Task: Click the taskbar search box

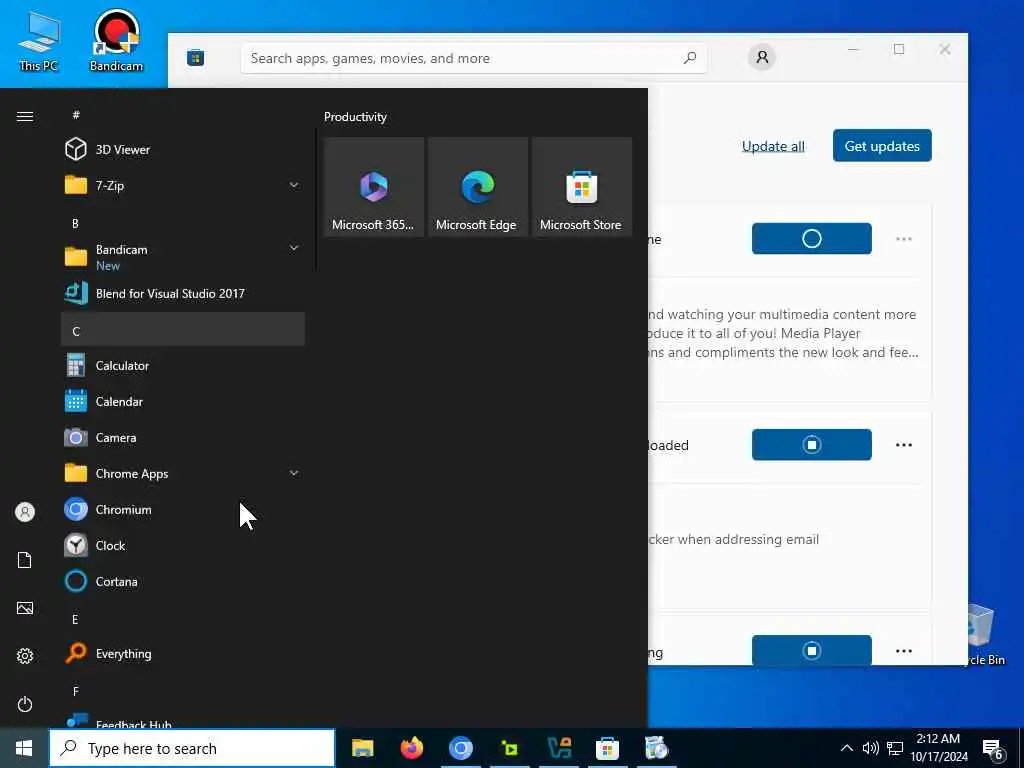Action: point(192,748)
